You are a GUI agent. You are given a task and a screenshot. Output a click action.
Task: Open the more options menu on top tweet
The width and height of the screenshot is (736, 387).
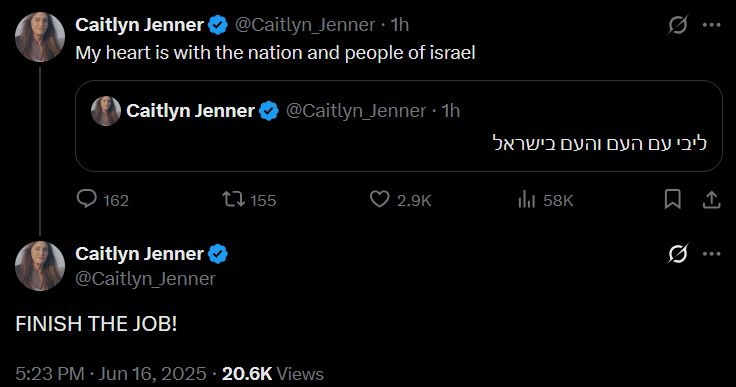712,25
